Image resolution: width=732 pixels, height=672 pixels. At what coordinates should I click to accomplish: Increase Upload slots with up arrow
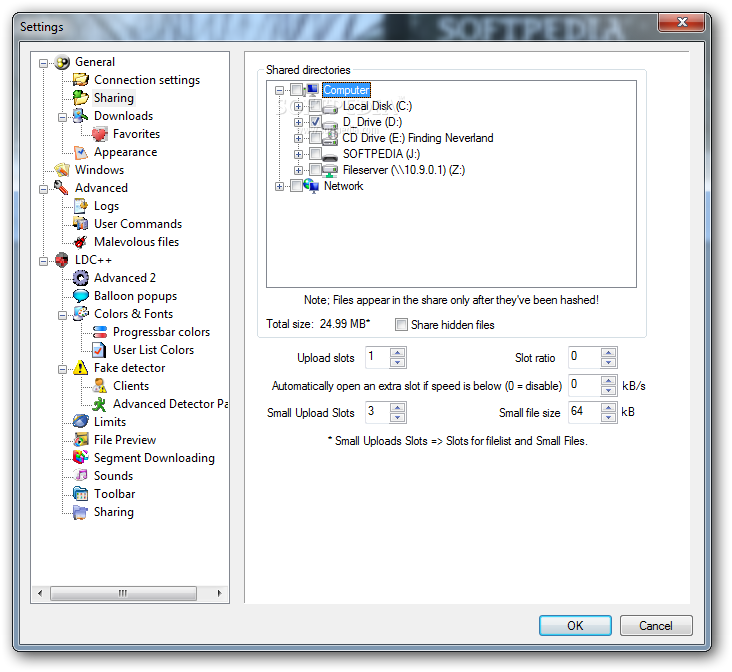pos(397,353)
